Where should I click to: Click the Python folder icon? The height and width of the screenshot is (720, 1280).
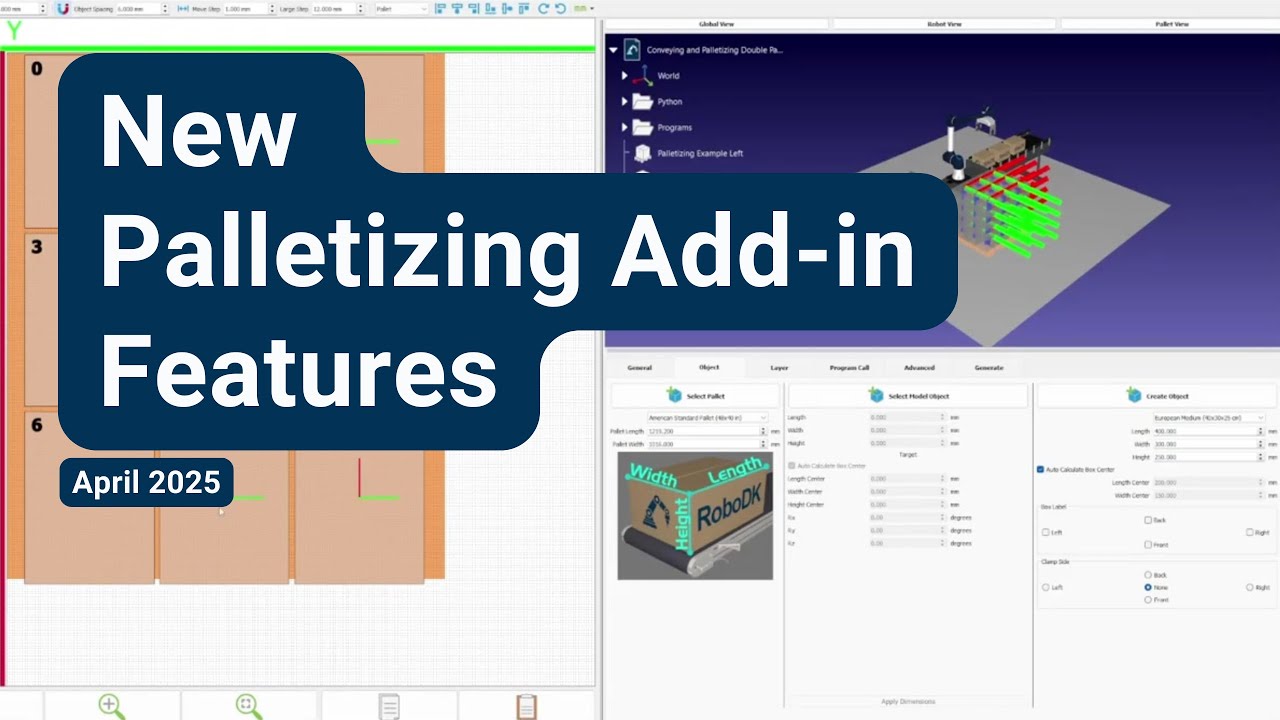(643, 101)
